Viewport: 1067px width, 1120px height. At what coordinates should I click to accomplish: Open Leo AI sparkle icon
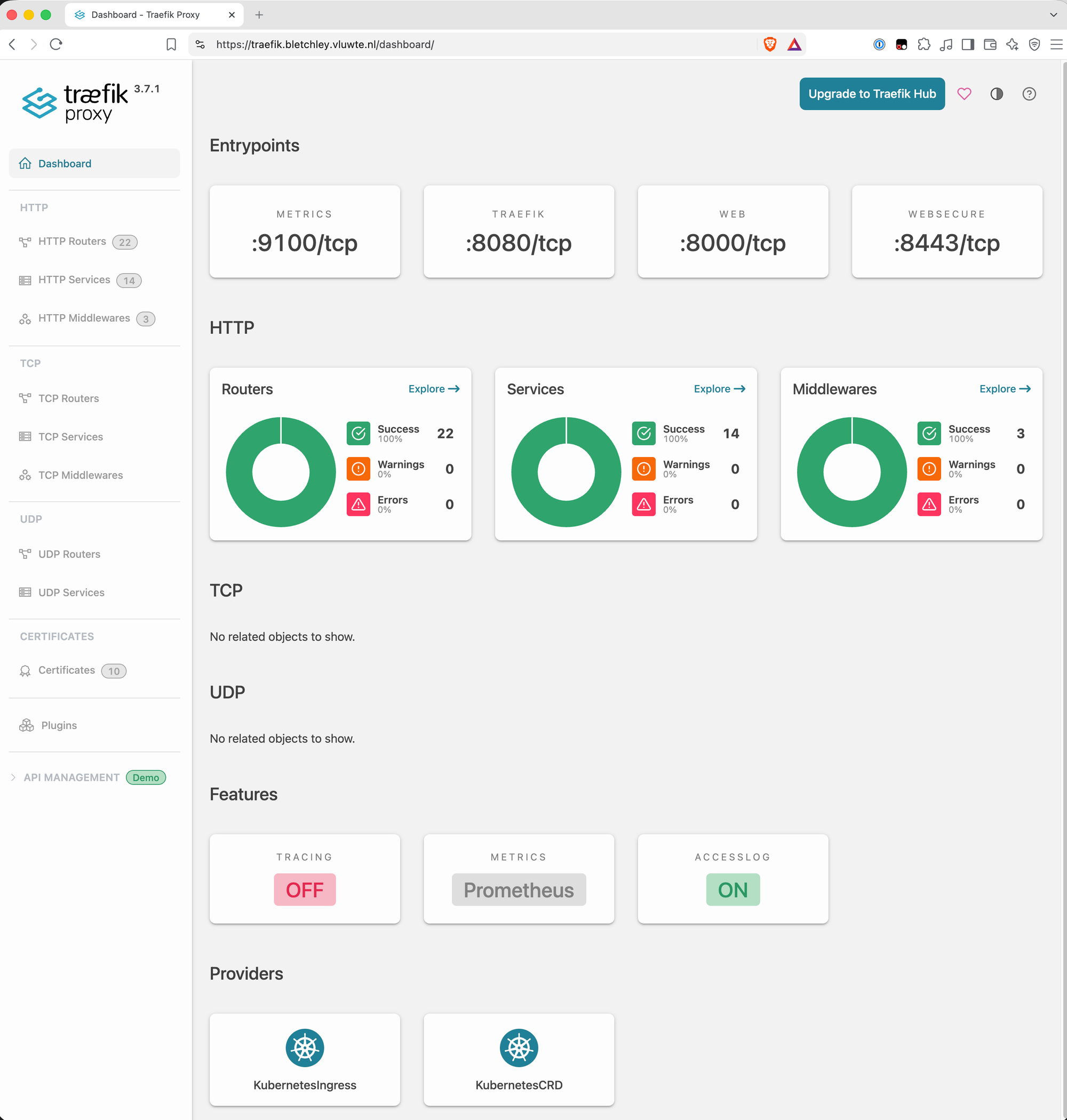(1012, 44)
